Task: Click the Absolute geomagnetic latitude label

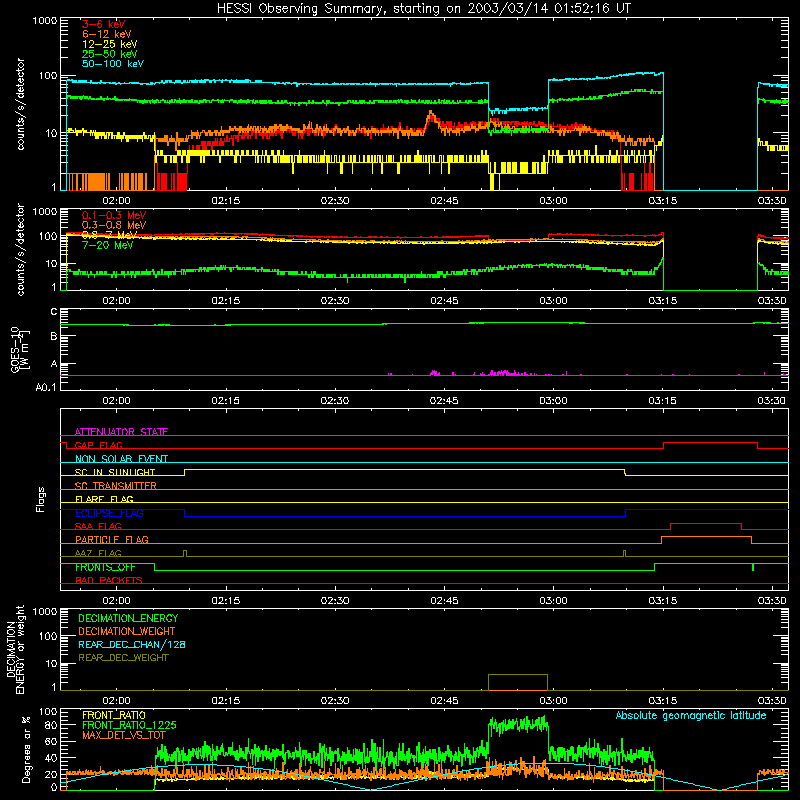Action: pos(691,715)
